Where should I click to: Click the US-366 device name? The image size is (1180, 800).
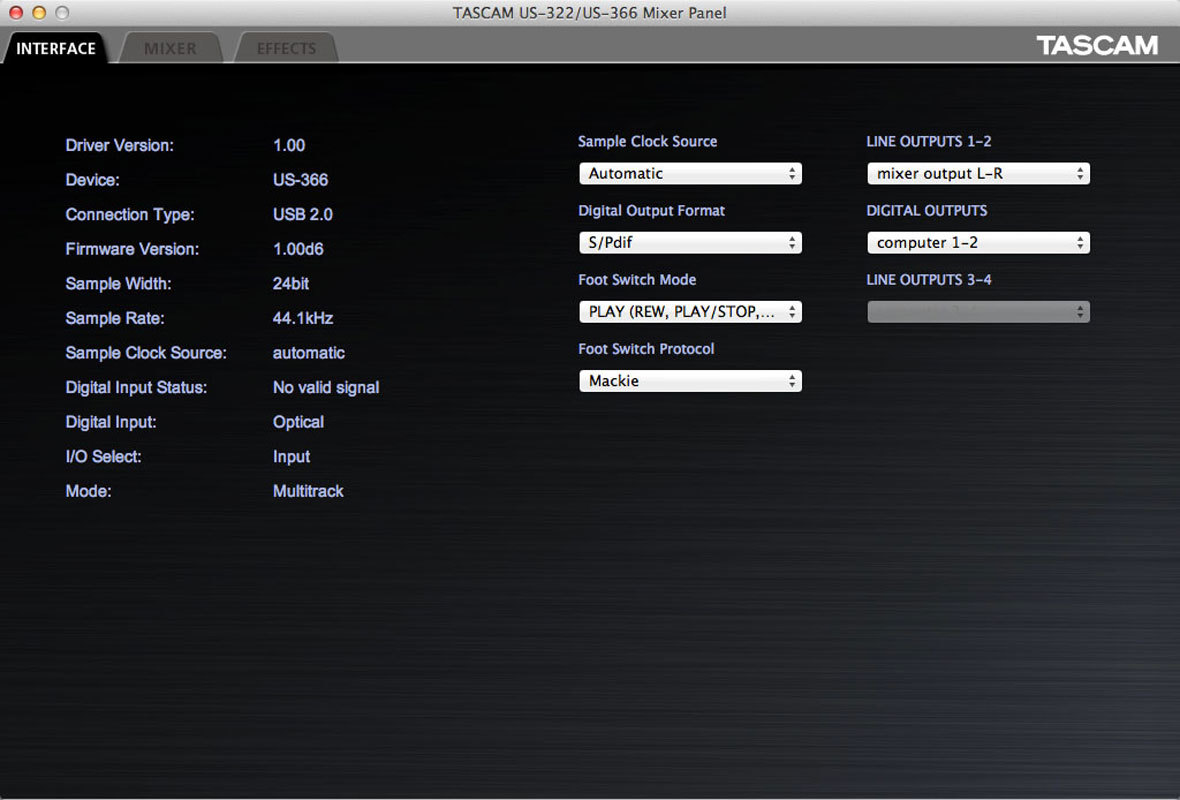coord(300,181)
